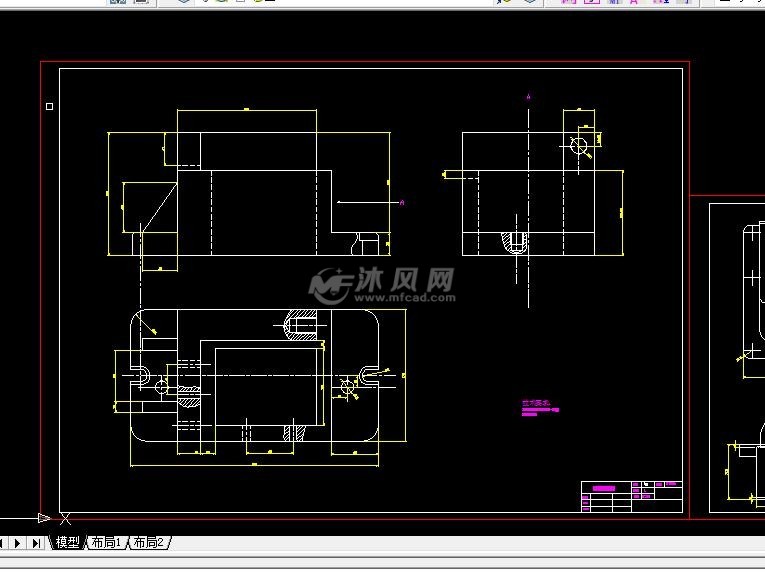This screenshot has height=573, width=765.
Task: Select the title block in drawing corner
Action: pyautogui.click(x=632, y=497)
